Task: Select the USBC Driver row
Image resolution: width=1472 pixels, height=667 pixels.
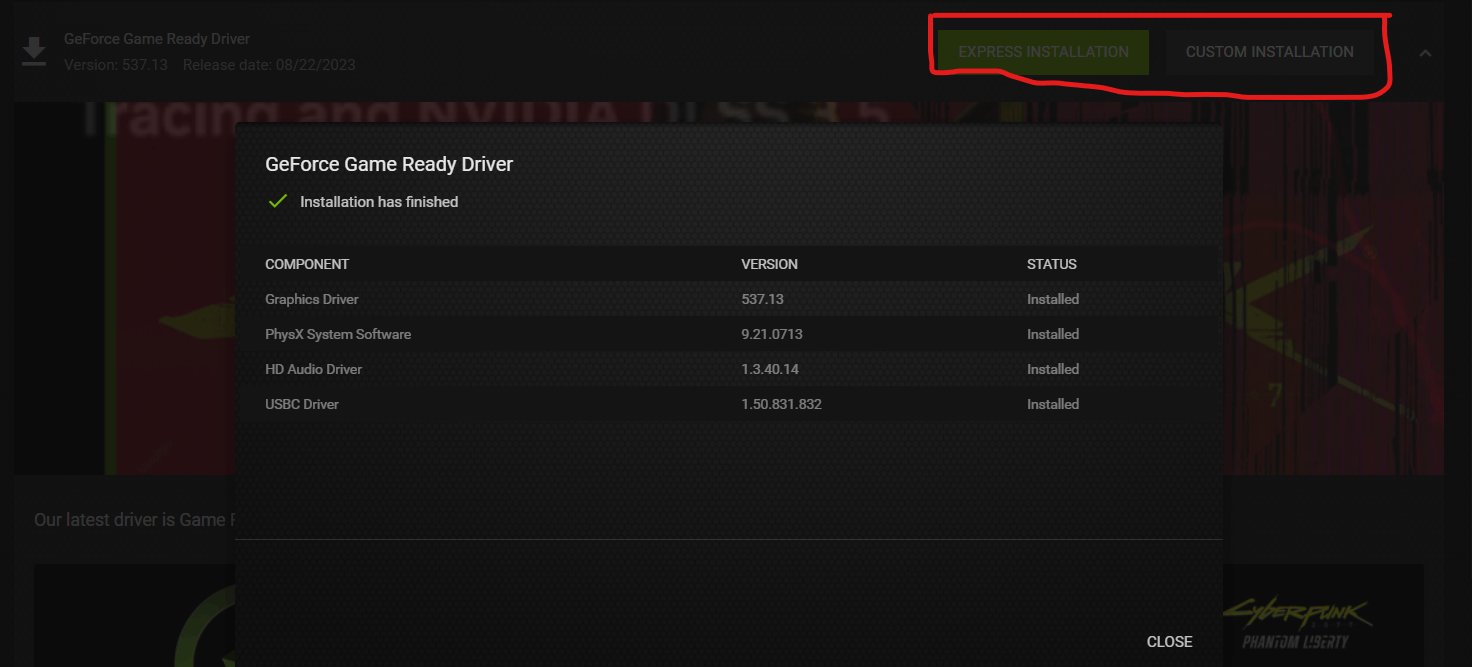Action: pyautogui.click(x=729, y=404)
